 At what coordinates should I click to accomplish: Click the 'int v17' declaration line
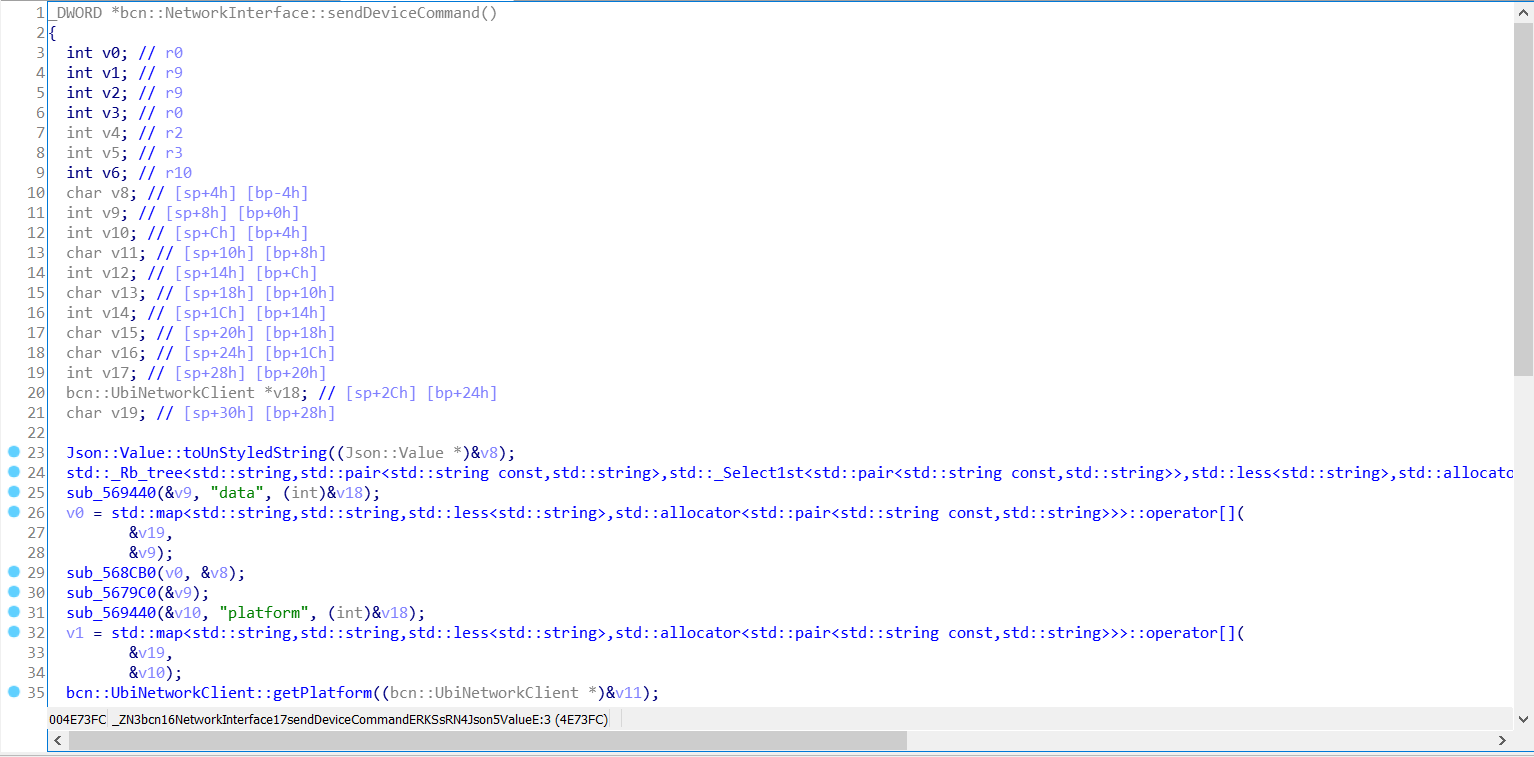(197, 373)
